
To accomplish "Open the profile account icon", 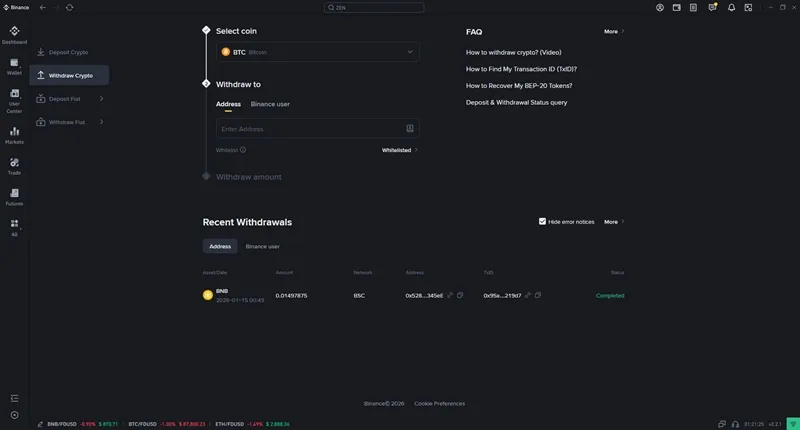I will (x=660, y=7).
